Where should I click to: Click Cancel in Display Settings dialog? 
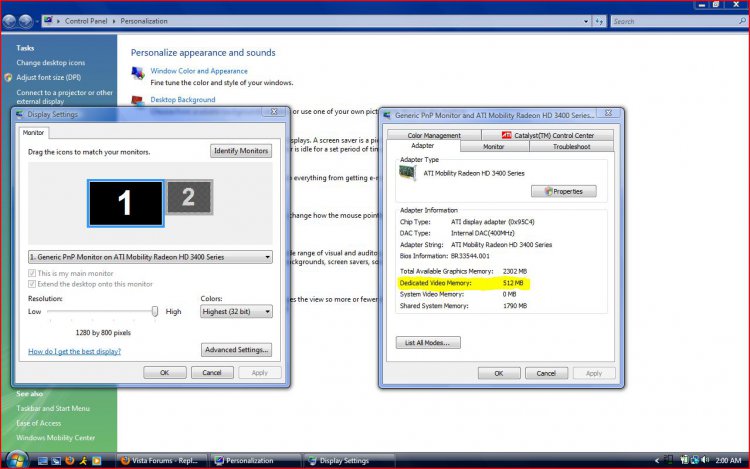(x=212, y=372)
